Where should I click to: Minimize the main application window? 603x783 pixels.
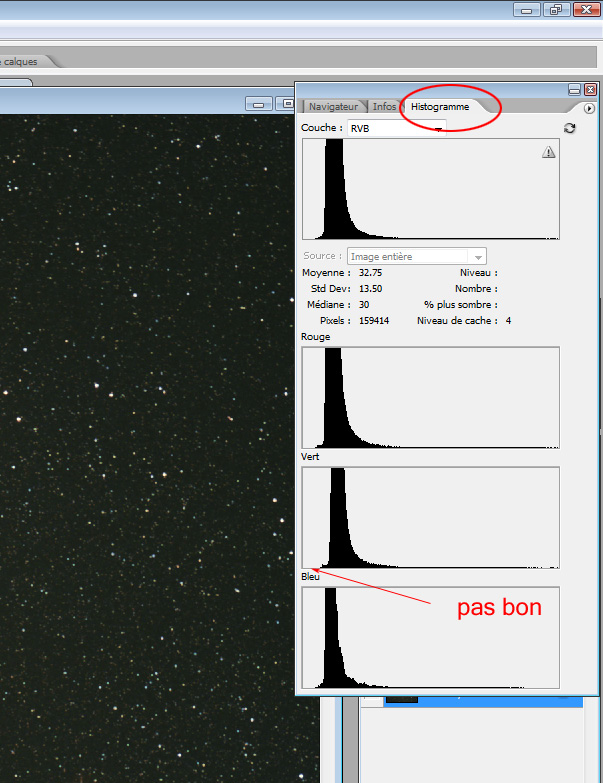[527, 9]
